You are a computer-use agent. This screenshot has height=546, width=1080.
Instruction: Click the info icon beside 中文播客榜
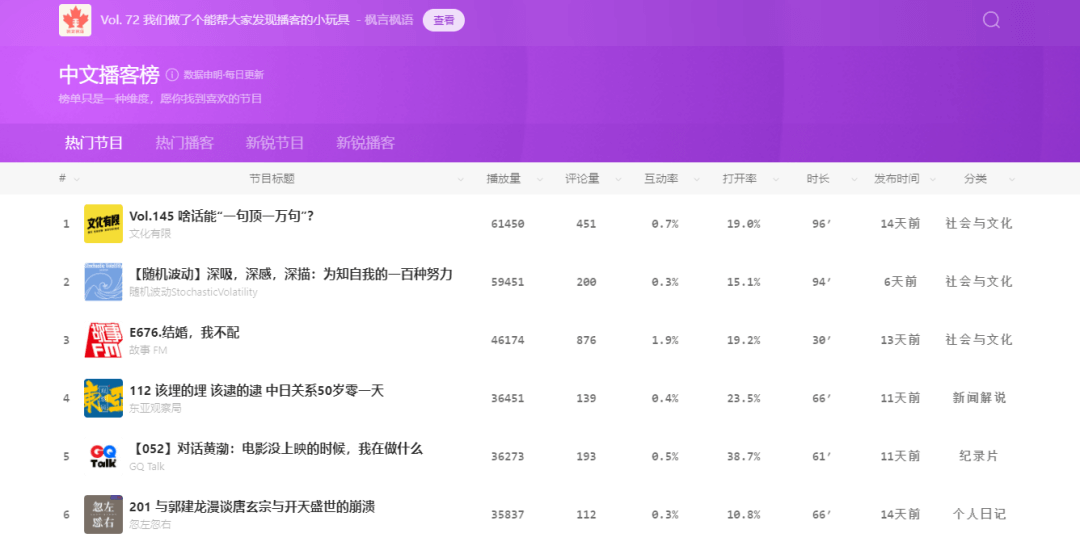(x=172, y=75)
